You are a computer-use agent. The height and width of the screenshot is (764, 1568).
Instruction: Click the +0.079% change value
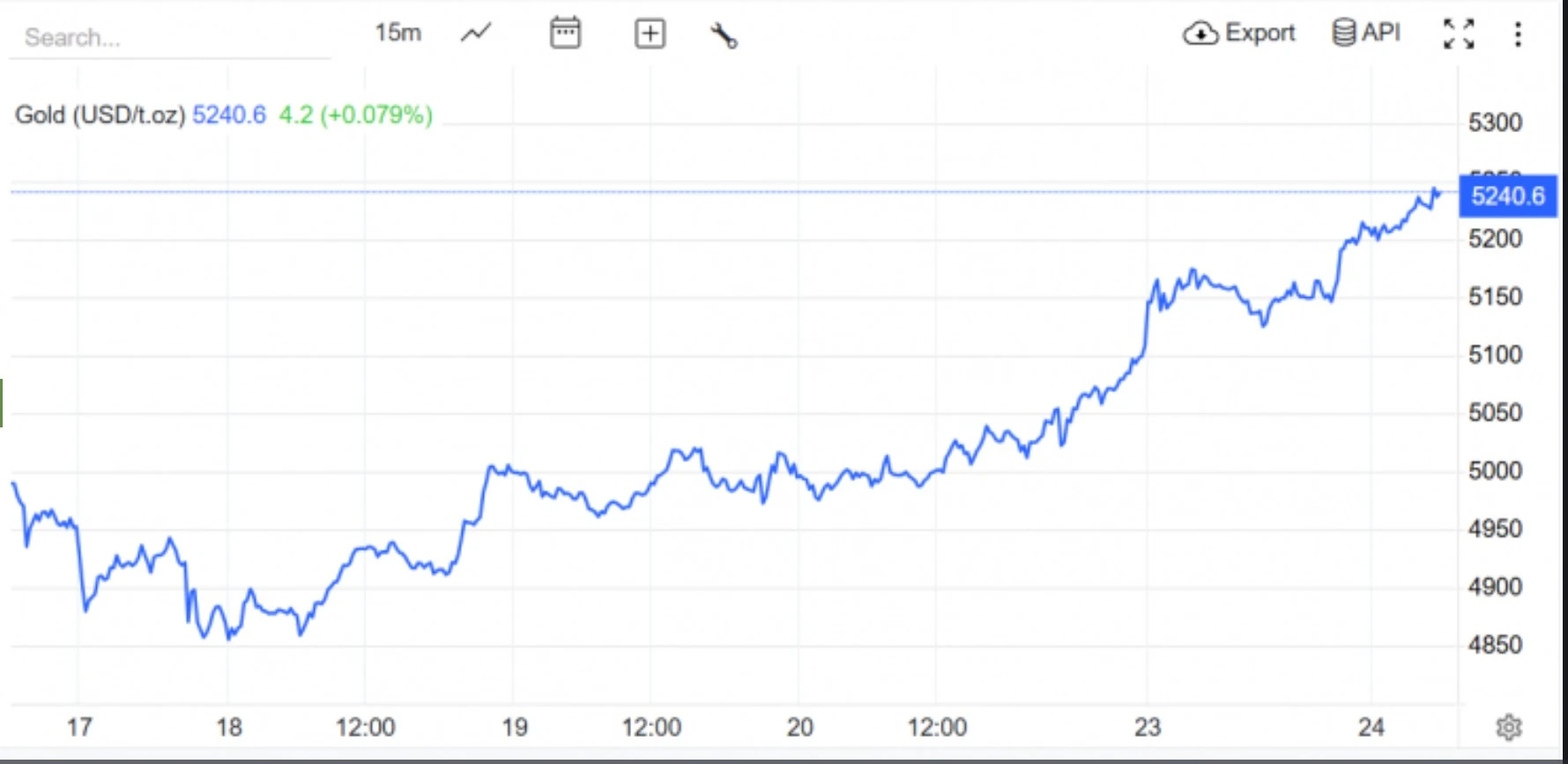pyautogui.click(x=376, y=115)
